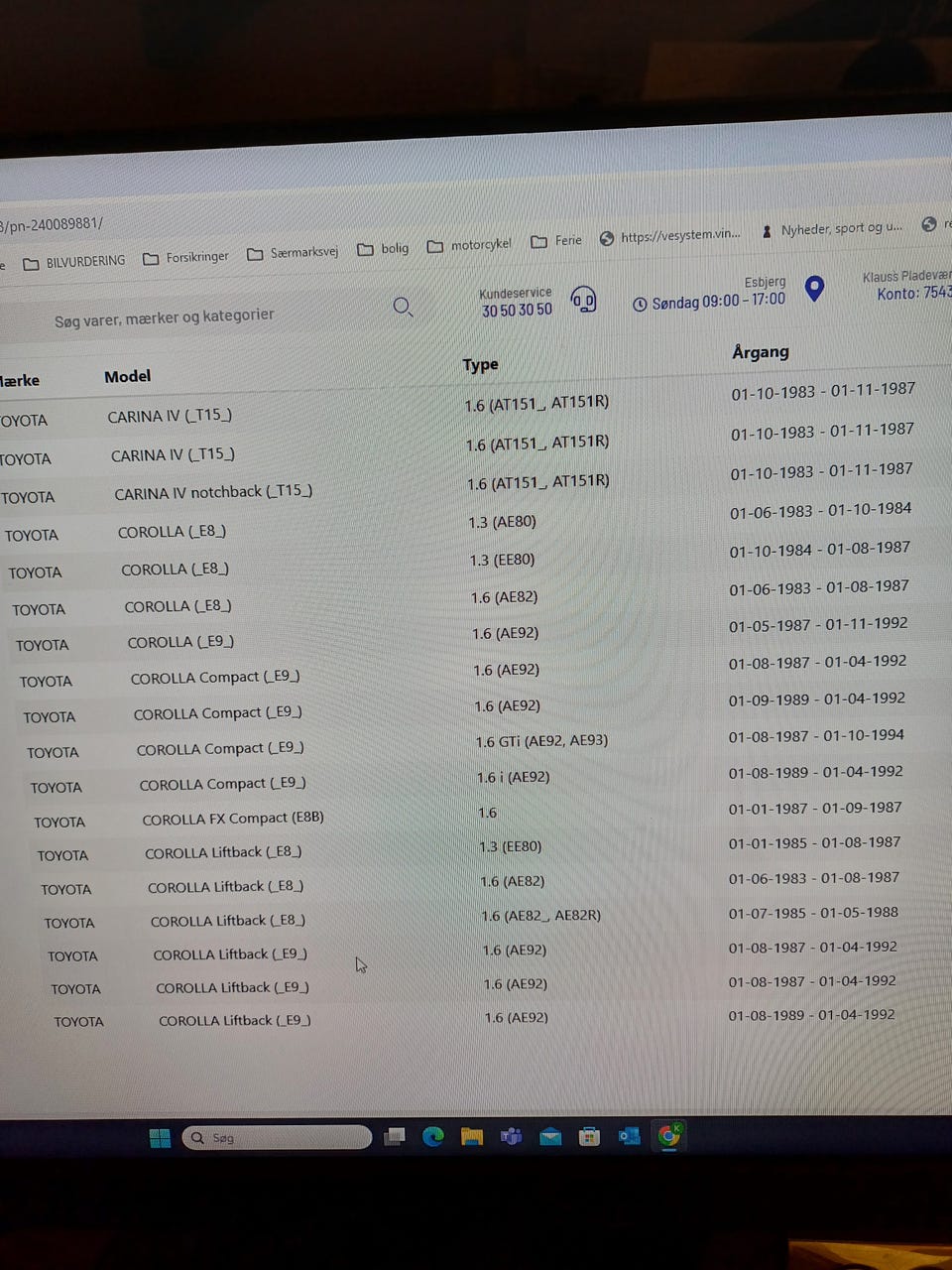Viewport: 952px width, 1270px height.
Task: Open the Forsikringer bookmark folder
Action: (x=185, y=258)
